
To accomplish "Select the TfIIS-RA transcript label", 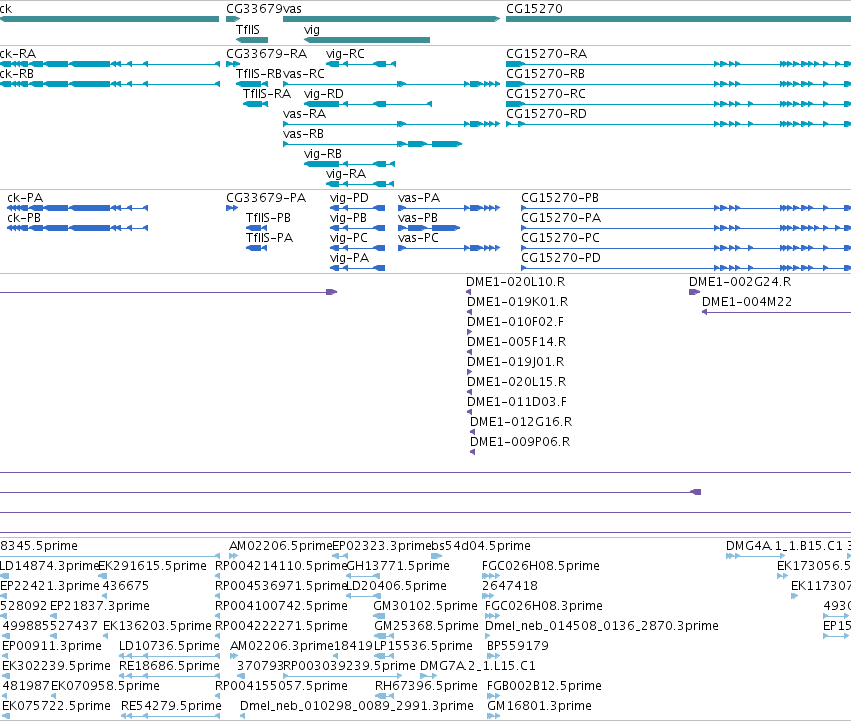I will point(266,94).
